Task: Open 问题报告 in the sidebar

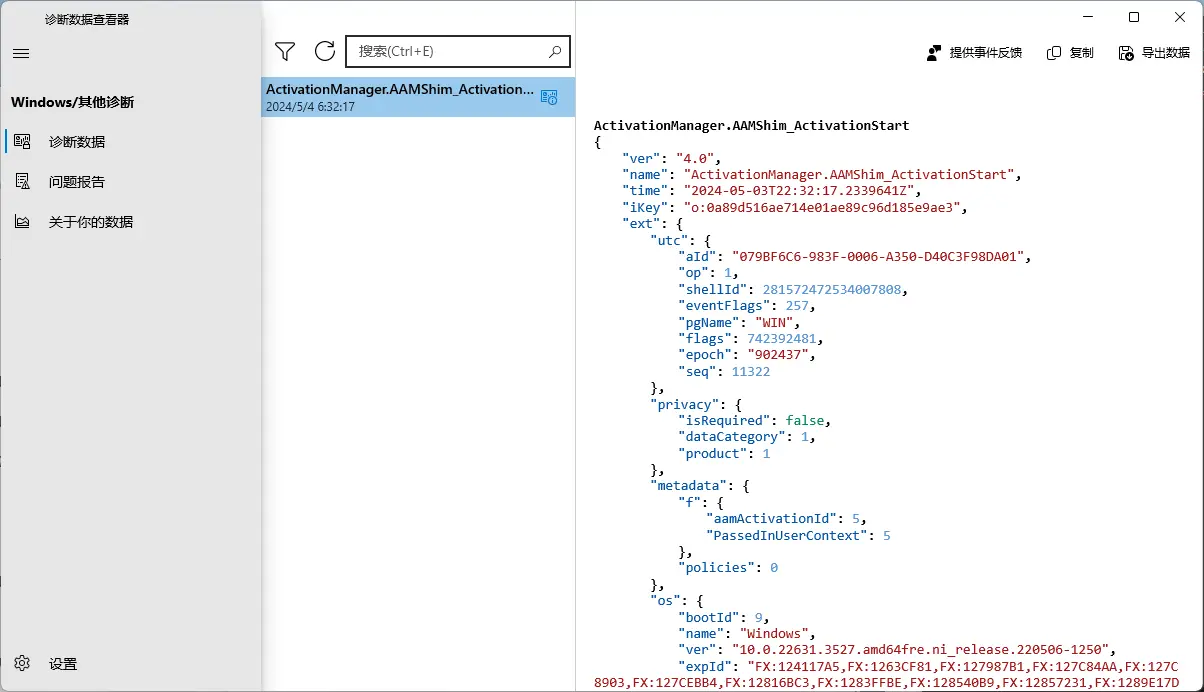Action: (77, 182)
